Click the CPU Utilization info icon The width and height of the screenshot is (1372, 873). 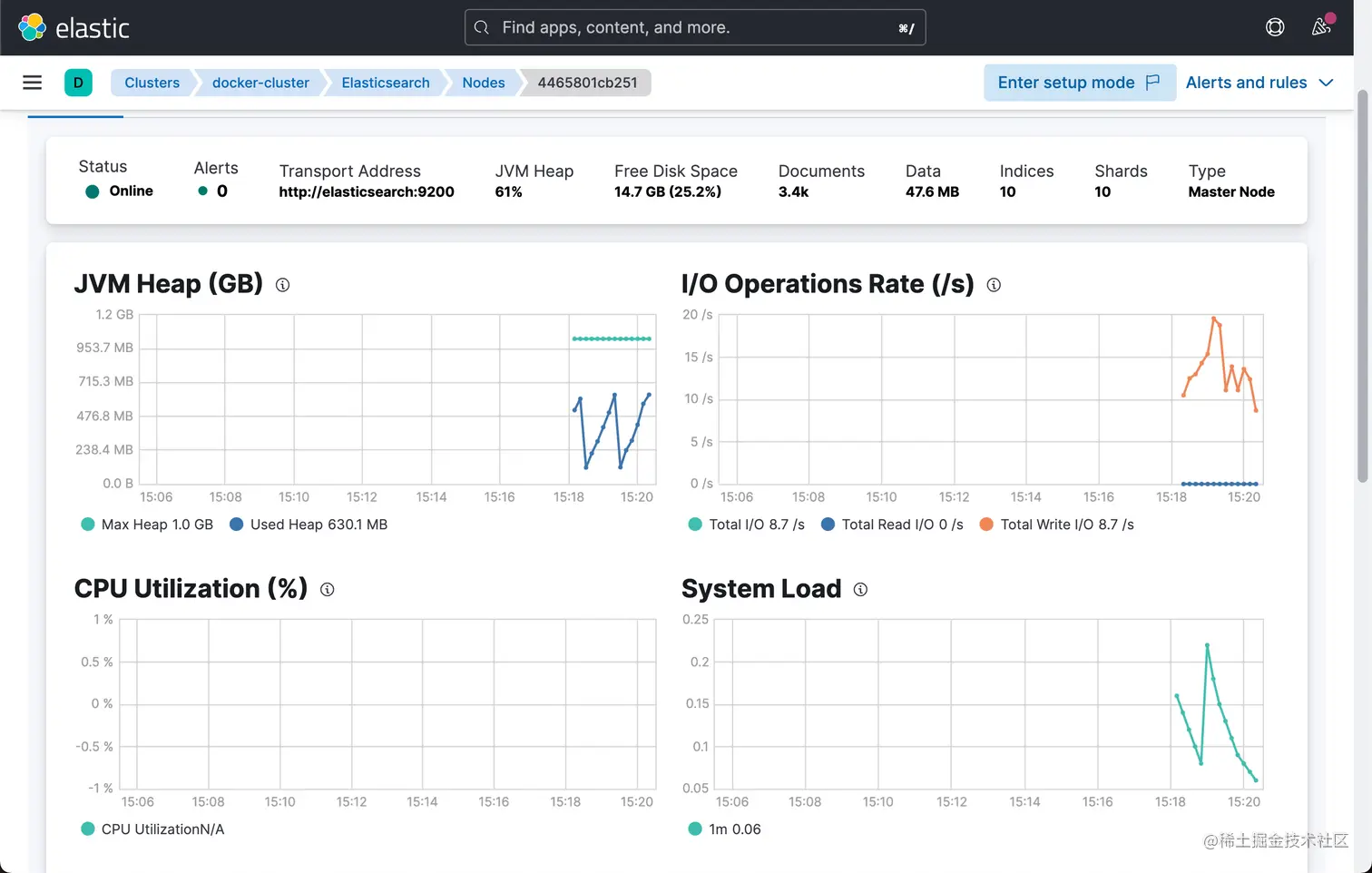pos(328,590)
